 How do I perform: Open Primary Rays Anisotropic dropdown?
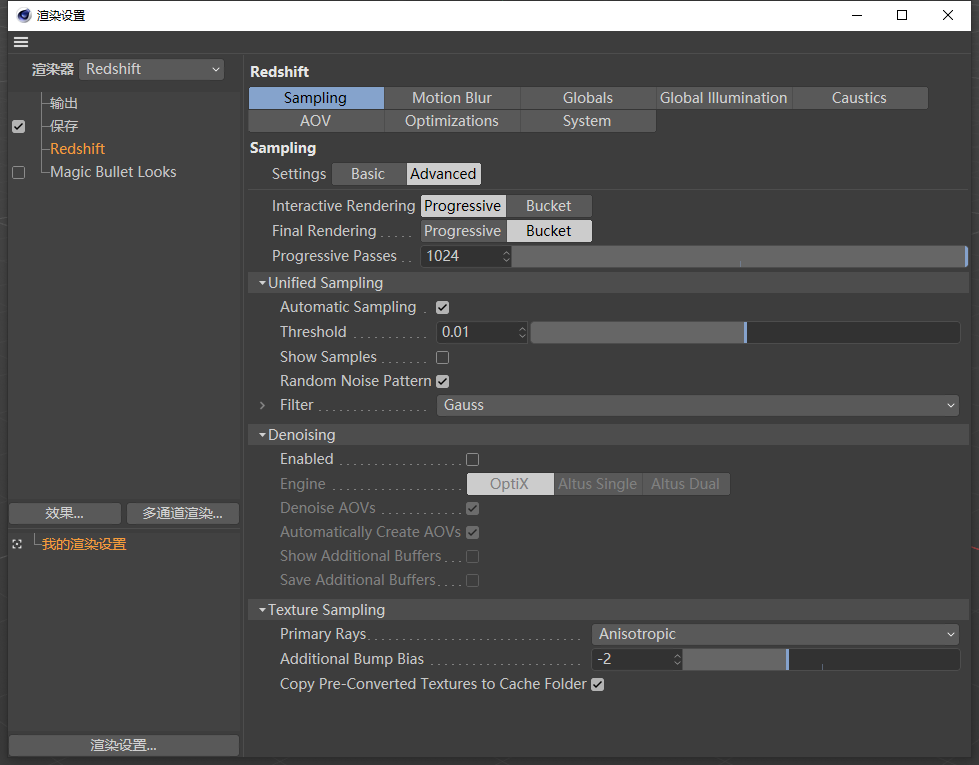[x=775, y=634]
